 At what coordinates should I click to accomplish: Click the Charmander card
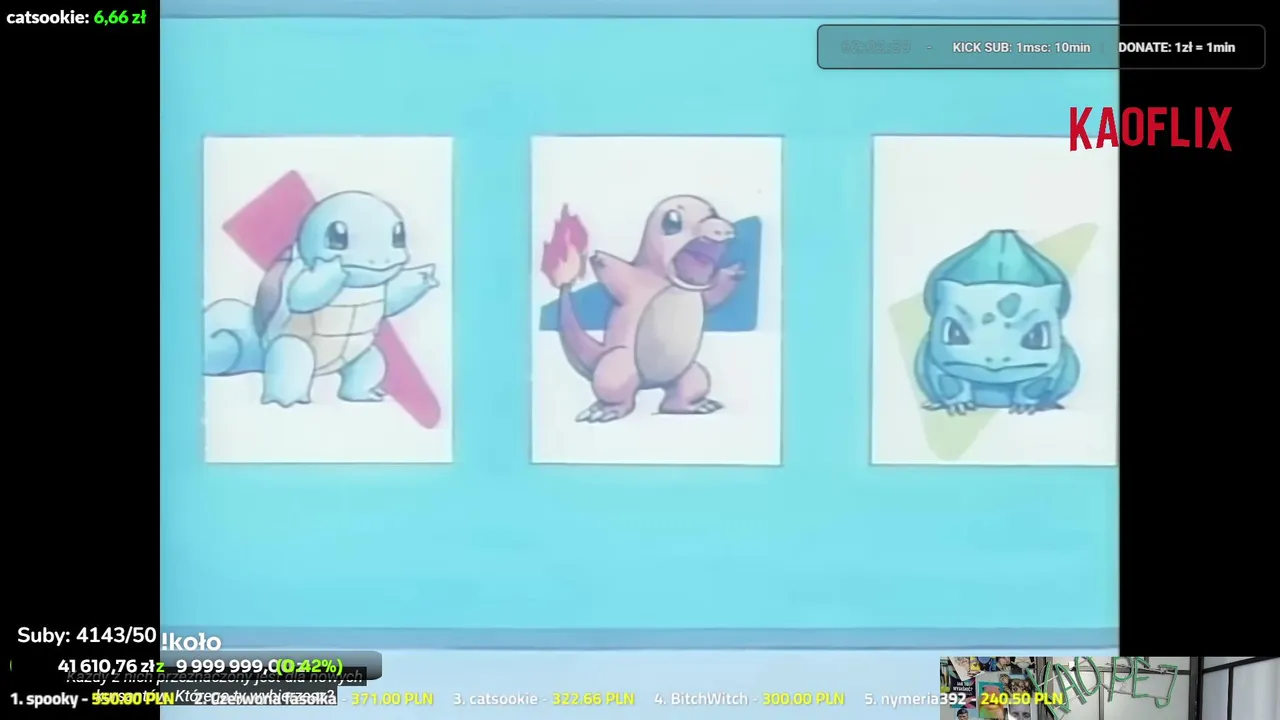click(x=656, y=300)
